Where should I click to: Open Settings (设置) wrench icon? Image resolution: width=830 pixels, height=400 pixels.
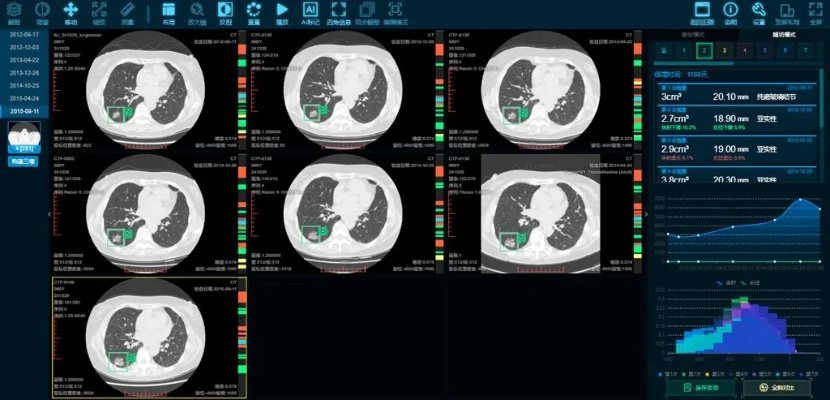point(758,12)
